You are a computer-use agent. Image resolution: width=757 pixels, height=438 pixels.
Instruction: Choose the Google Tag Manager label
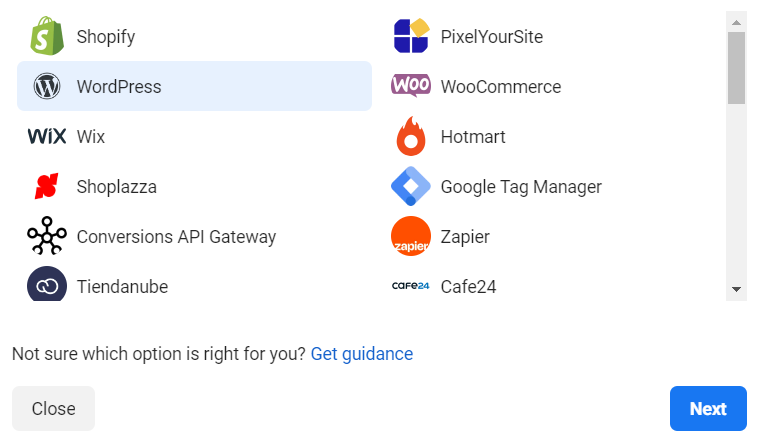(521, 187)
